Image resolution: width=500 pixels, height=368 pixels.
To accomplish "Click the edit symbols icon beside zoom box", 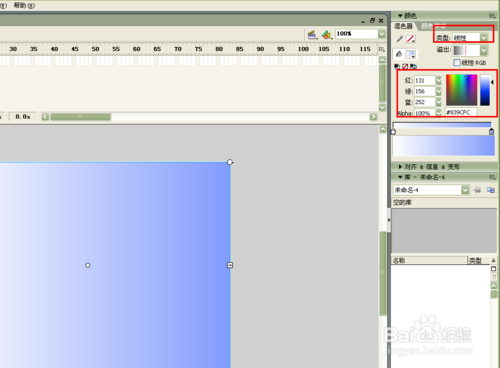I will (327, 34).
